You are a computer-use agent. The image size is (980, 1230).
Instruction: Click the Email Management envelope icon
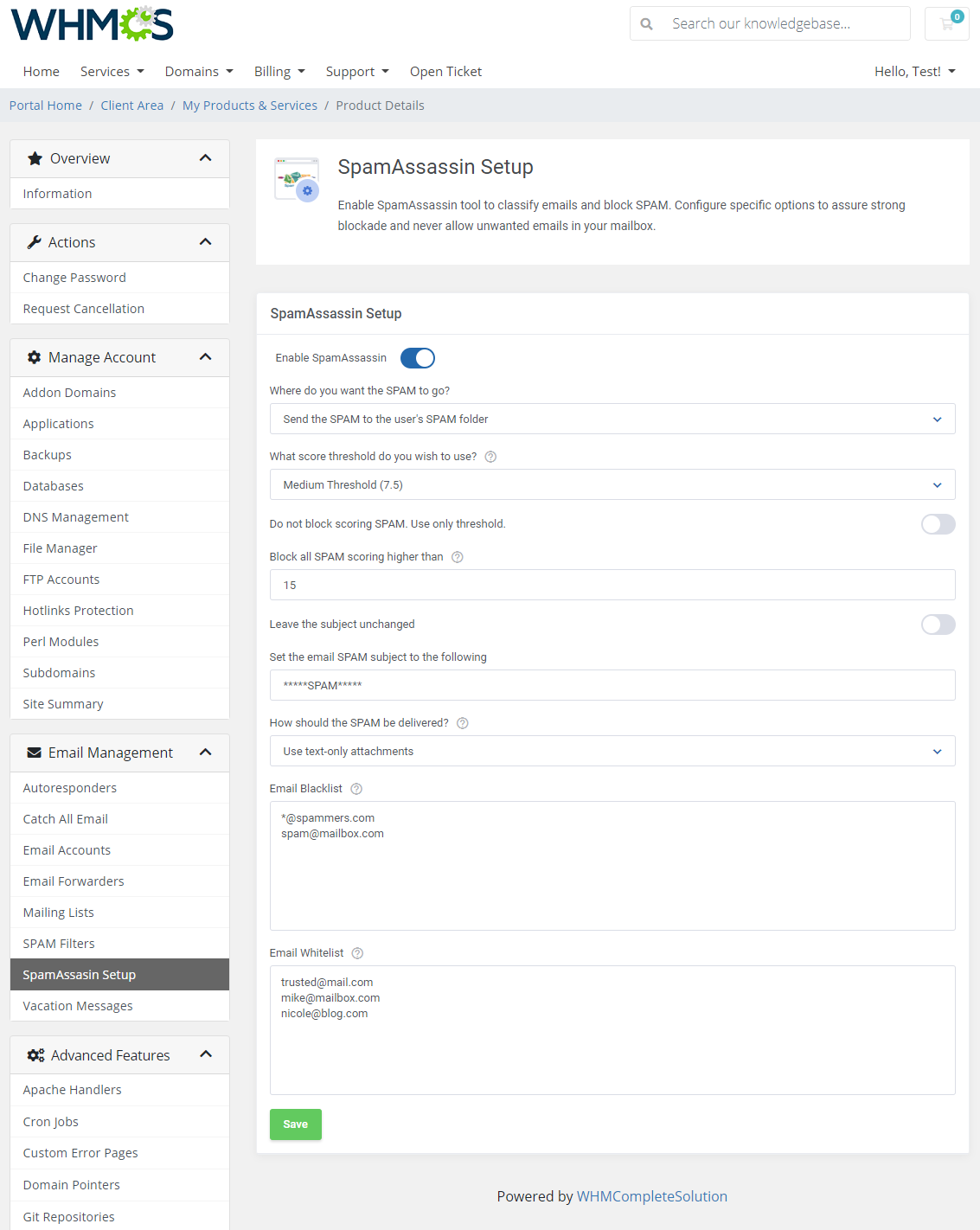coord(35,753)
